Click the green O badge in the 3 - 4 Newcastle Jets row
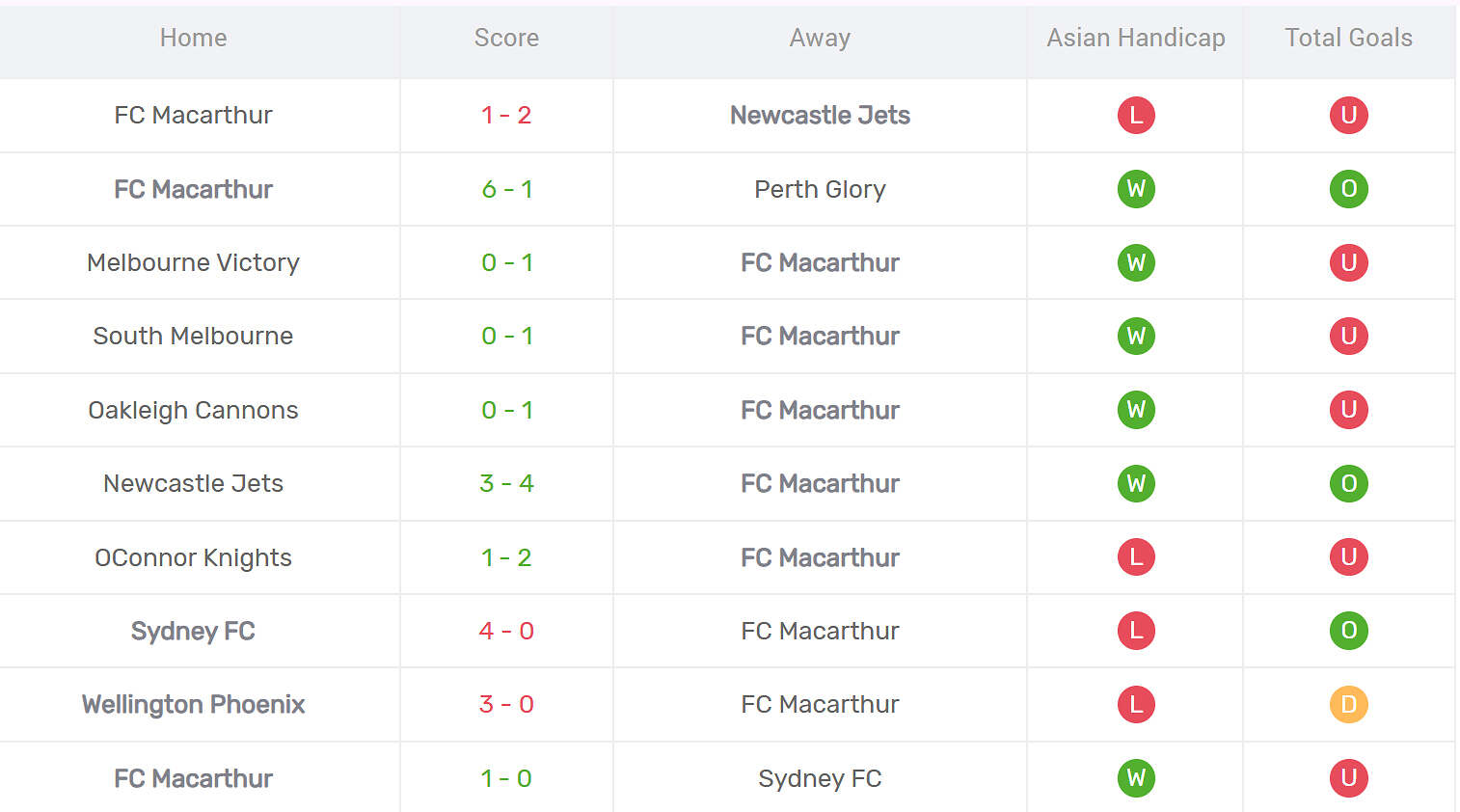This screenshot has height=812, width=1460. (1348, 483)
